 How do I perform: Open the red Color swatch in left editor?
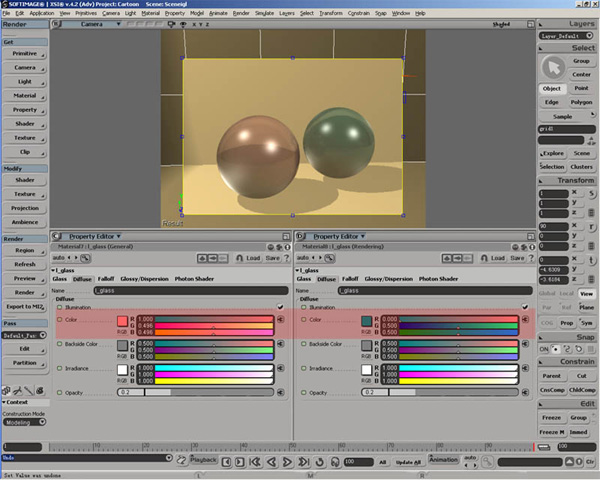coord(122,321)
